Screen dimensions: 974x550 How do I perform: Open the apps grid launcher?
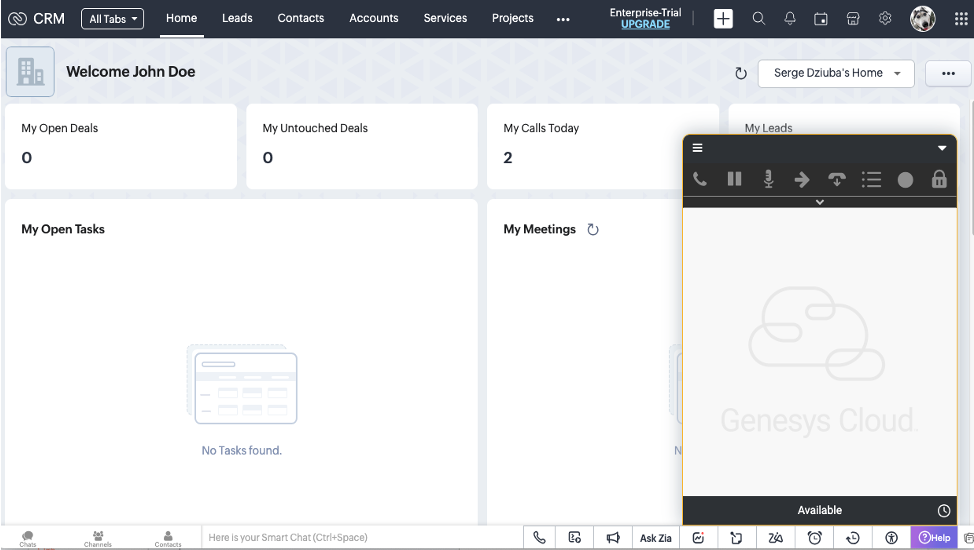point(960,19)
